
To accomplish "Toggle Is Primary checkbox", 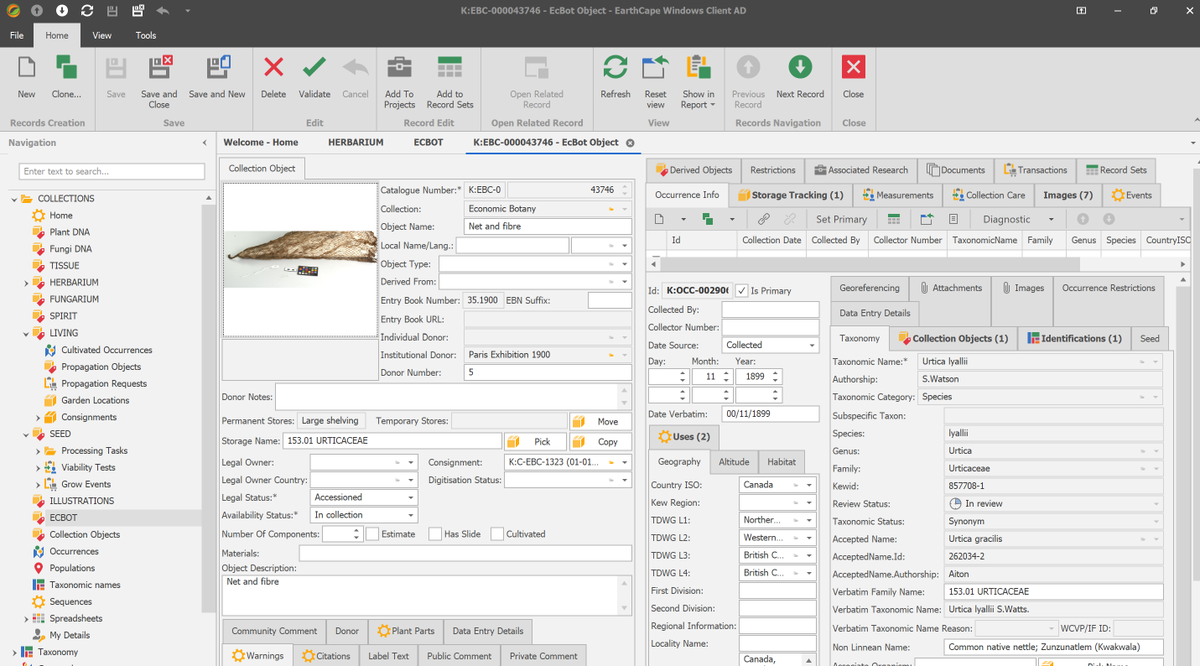I will 741,290.
